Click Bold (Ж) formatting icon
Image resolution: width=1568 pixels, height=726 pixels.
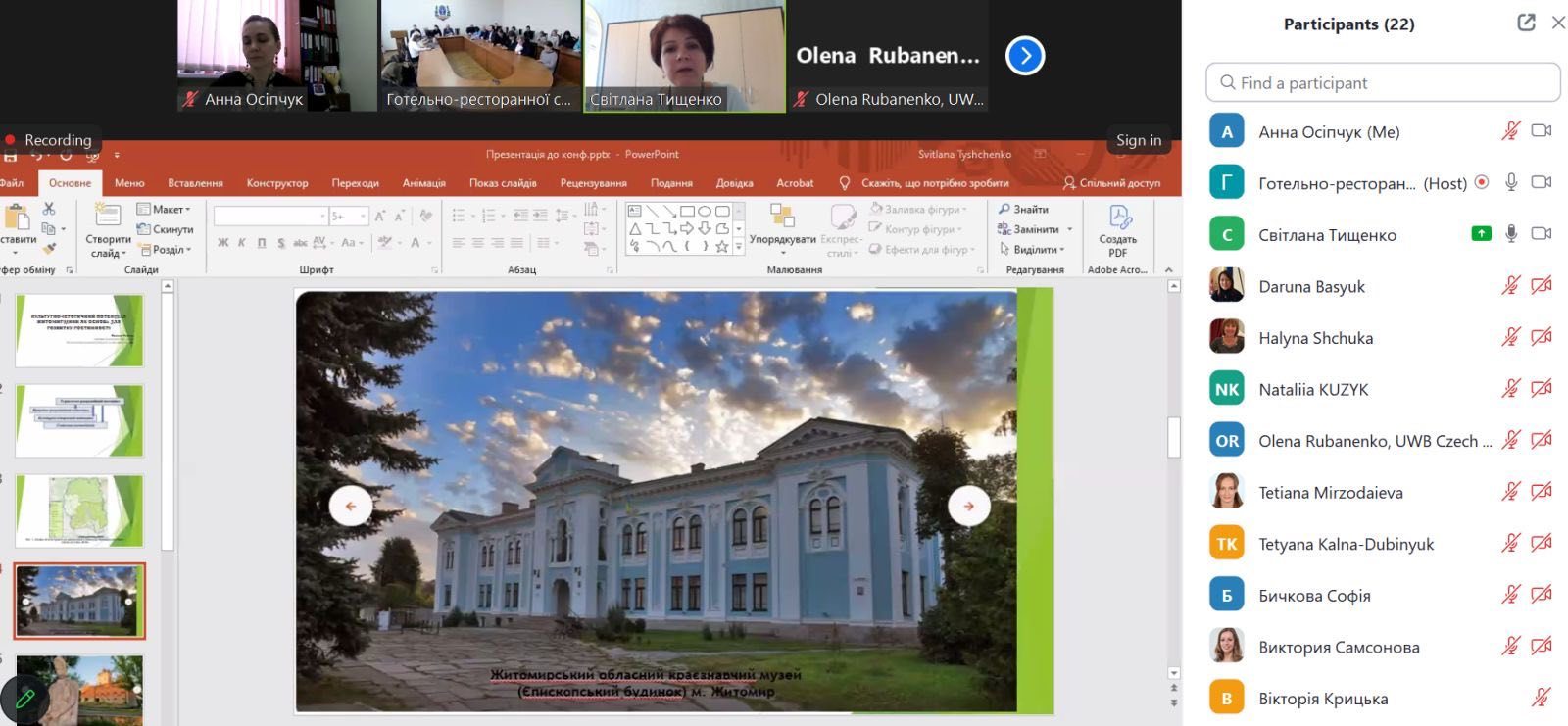tap(222, 243)
